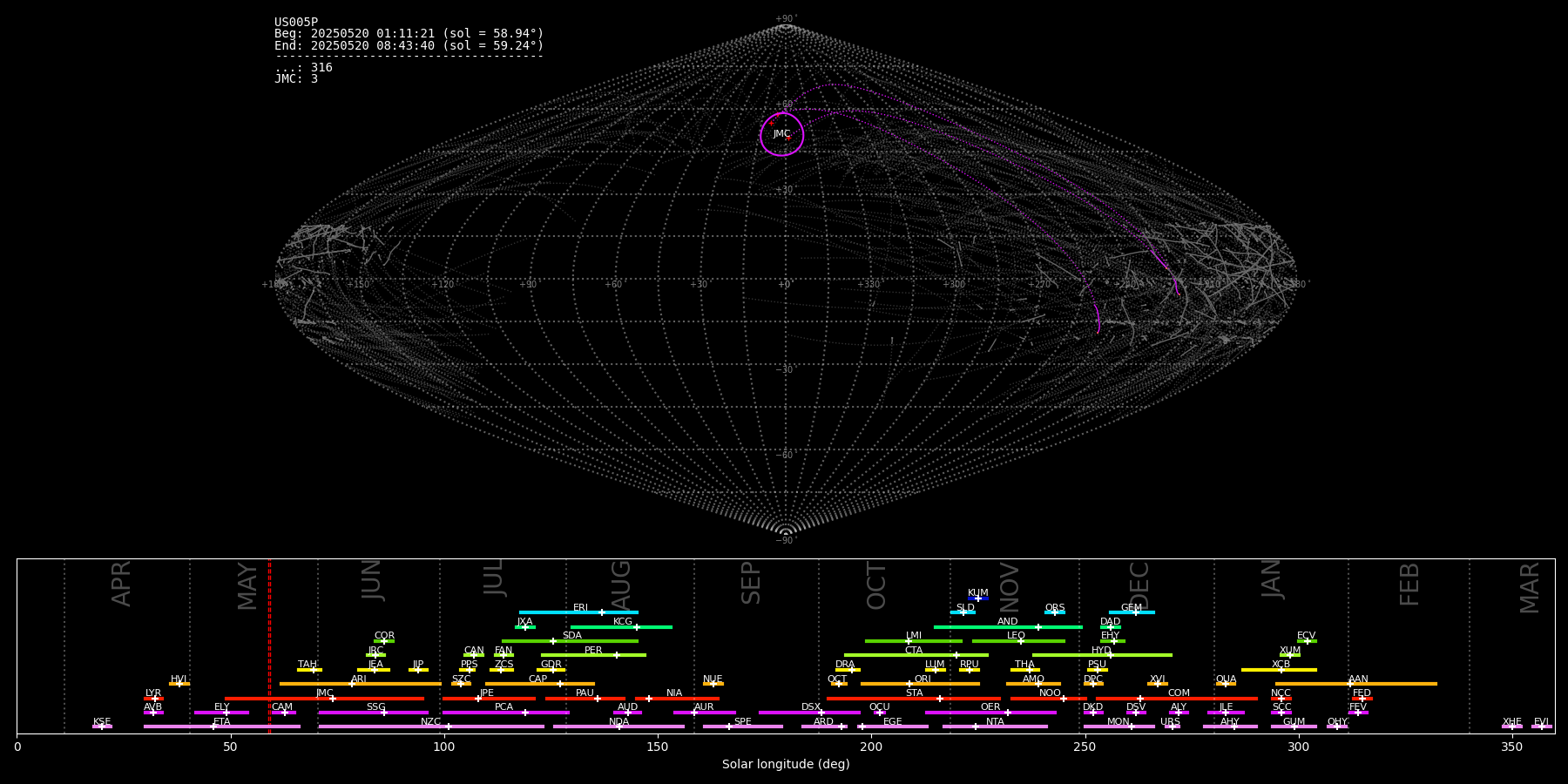Select the AUG month label

coord(621,585)
